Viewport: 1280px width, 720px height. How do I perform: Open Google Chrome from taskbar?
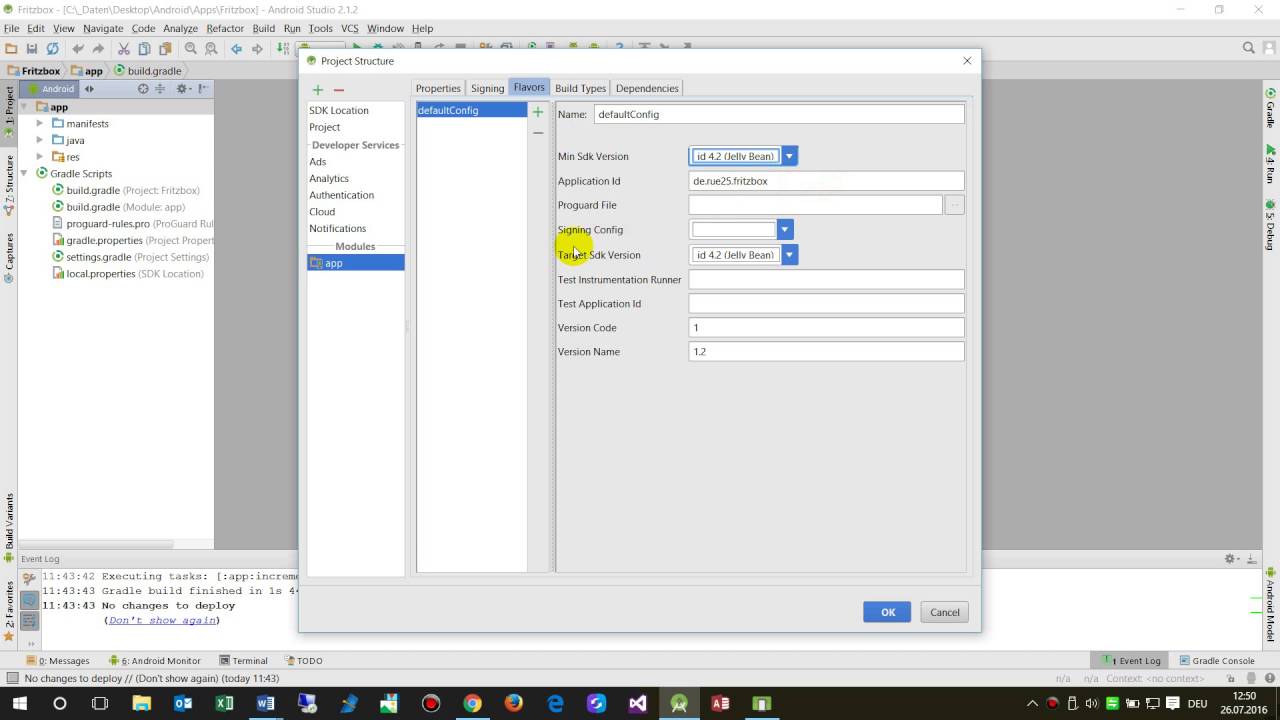point(472,703)
